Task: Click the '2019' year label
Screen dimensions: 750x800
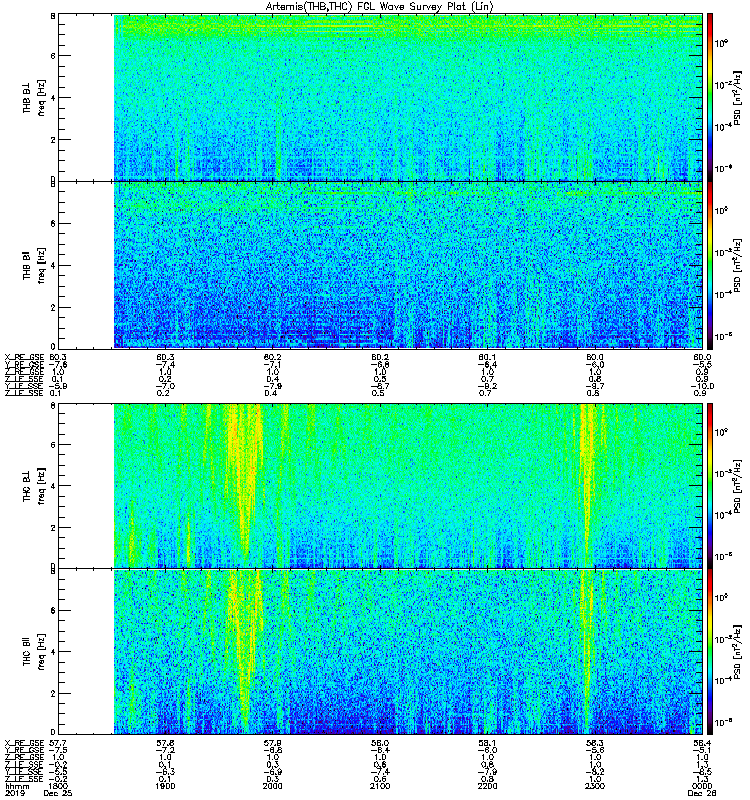Action: pos(14,793)
